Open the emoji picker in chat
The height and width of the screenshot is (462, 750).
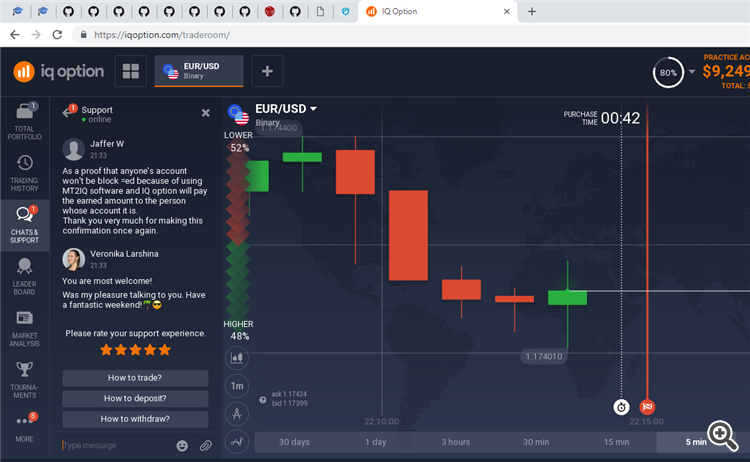(182, 446)
